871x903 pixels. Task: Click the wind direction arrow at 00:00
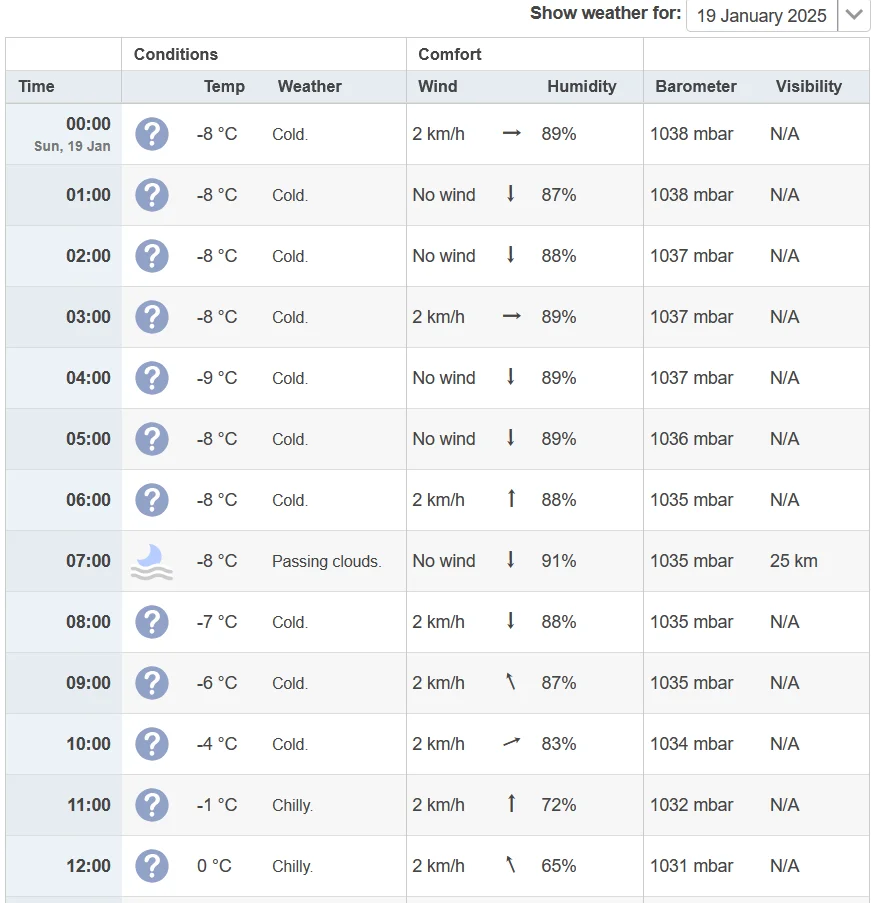tap(512, 133)
